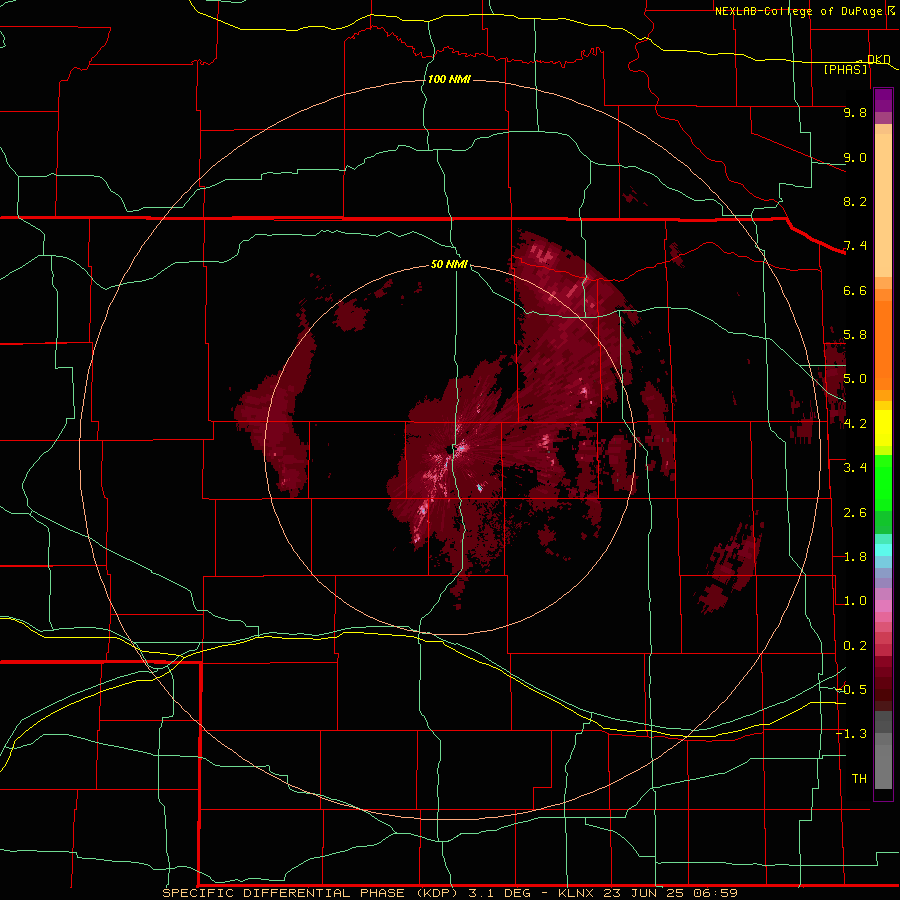The image size is (900, 900).
Task: Click the 3.4 value on the color scale
Action: pyautogui.click(x=855, y=468)
